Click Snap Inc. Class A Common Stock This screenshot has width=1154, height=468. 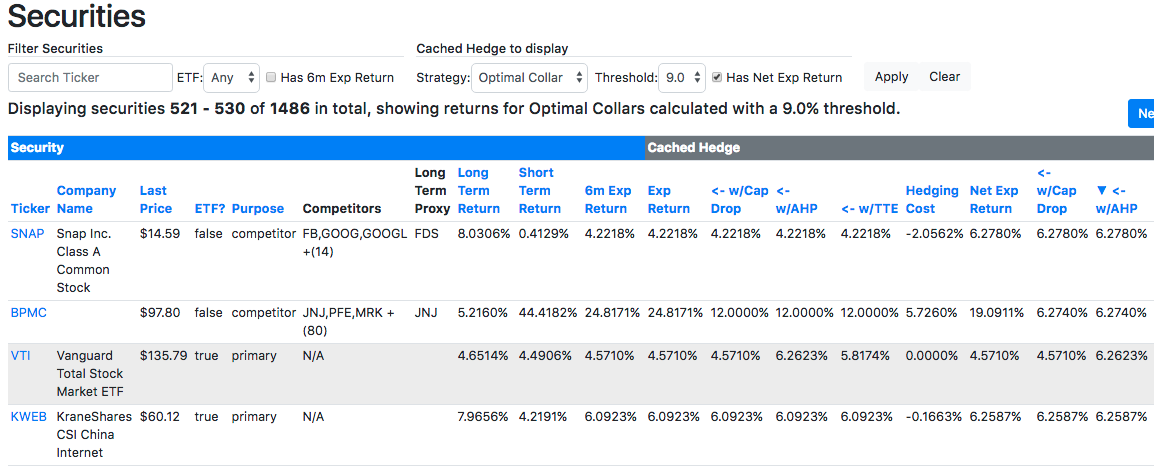[85, 260]
